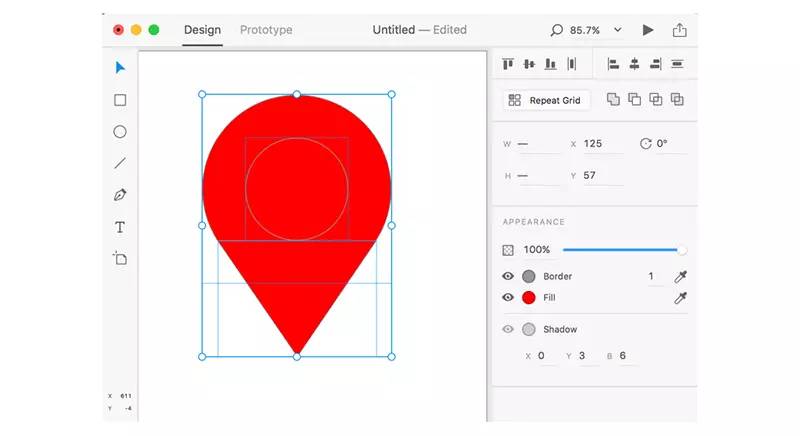Toggle Fill visibility eye
Image resolution: width=800 pixels, height=436 pixels.
508,297
